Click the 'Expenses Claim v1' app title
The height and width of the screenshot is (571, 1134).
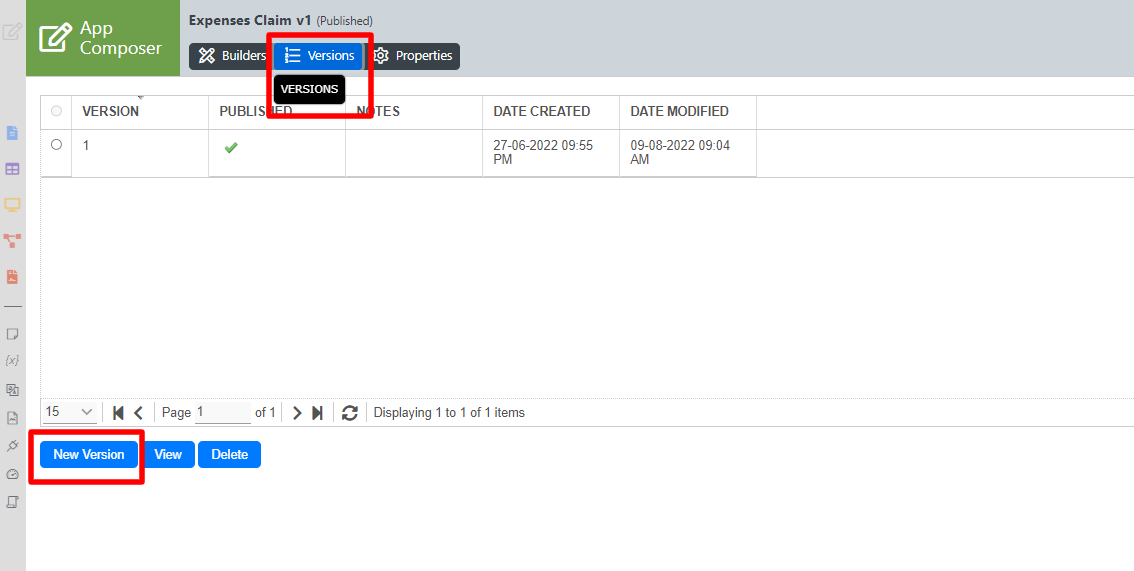tap(250, 20)
